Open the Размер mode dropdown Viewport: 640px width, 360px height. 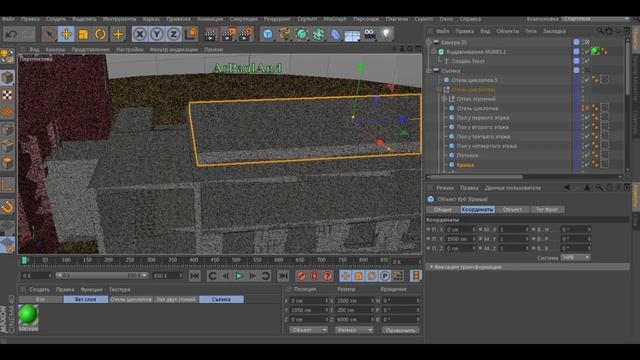[354, 330]
